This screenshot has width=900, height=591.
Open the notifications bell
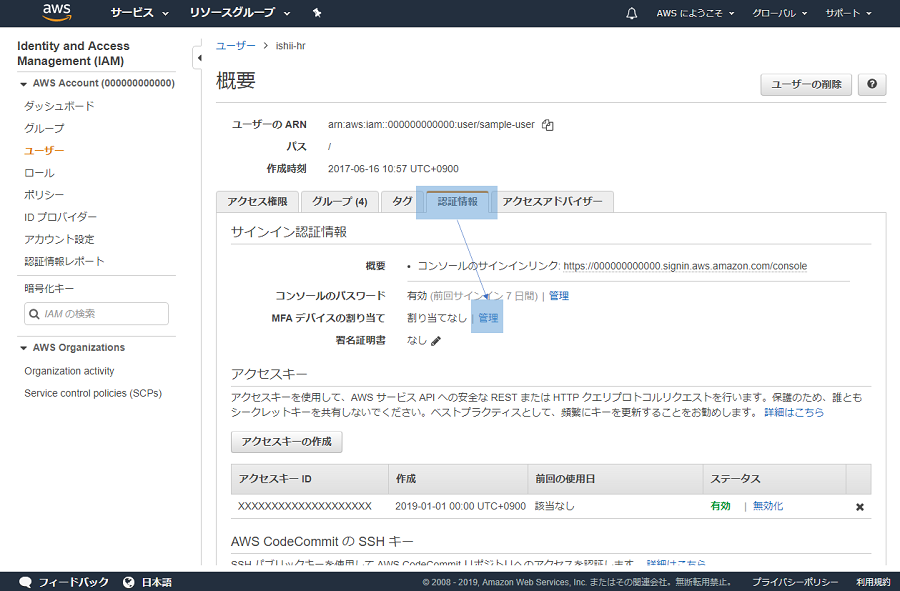tap(631, 13)
